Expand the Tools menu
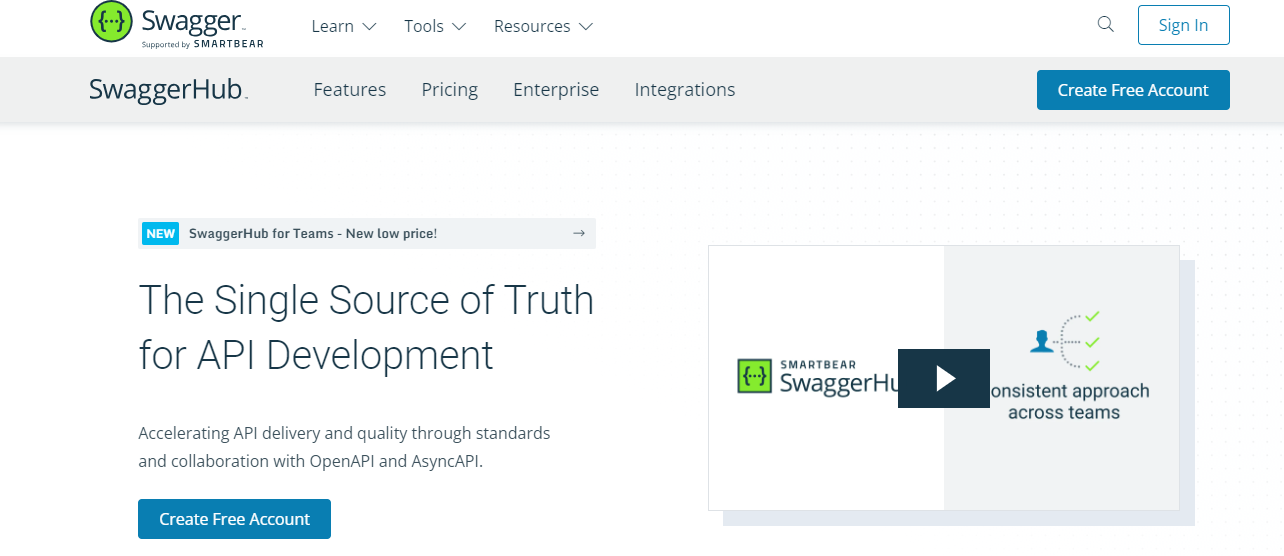The image size is (1284, 556). point(435,26)
